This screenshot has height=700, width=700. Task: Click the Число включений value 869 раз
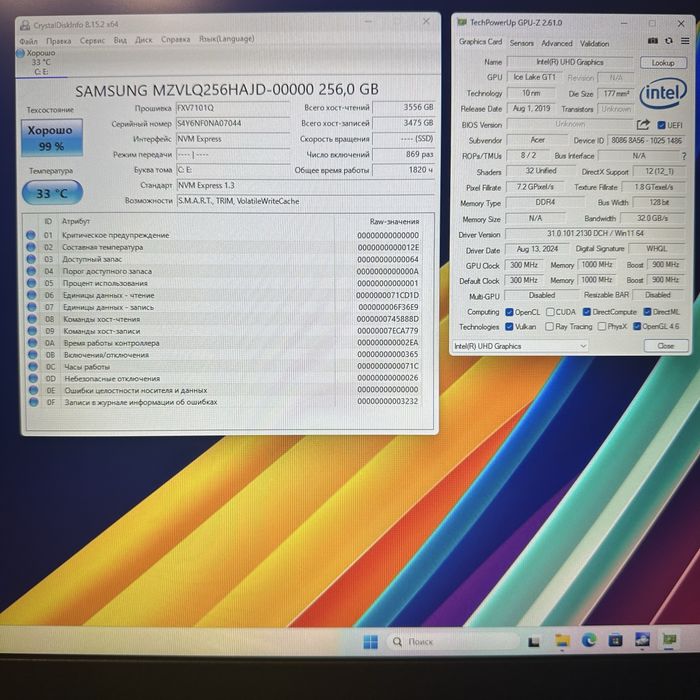click(403, 154)
